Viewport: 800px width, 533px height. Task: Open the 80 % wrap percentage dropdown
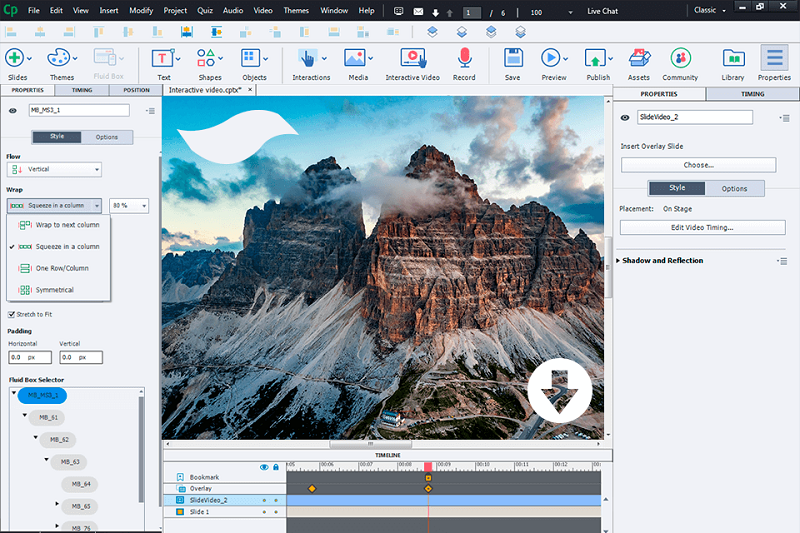pyautogui.click(x=129, y=205)
